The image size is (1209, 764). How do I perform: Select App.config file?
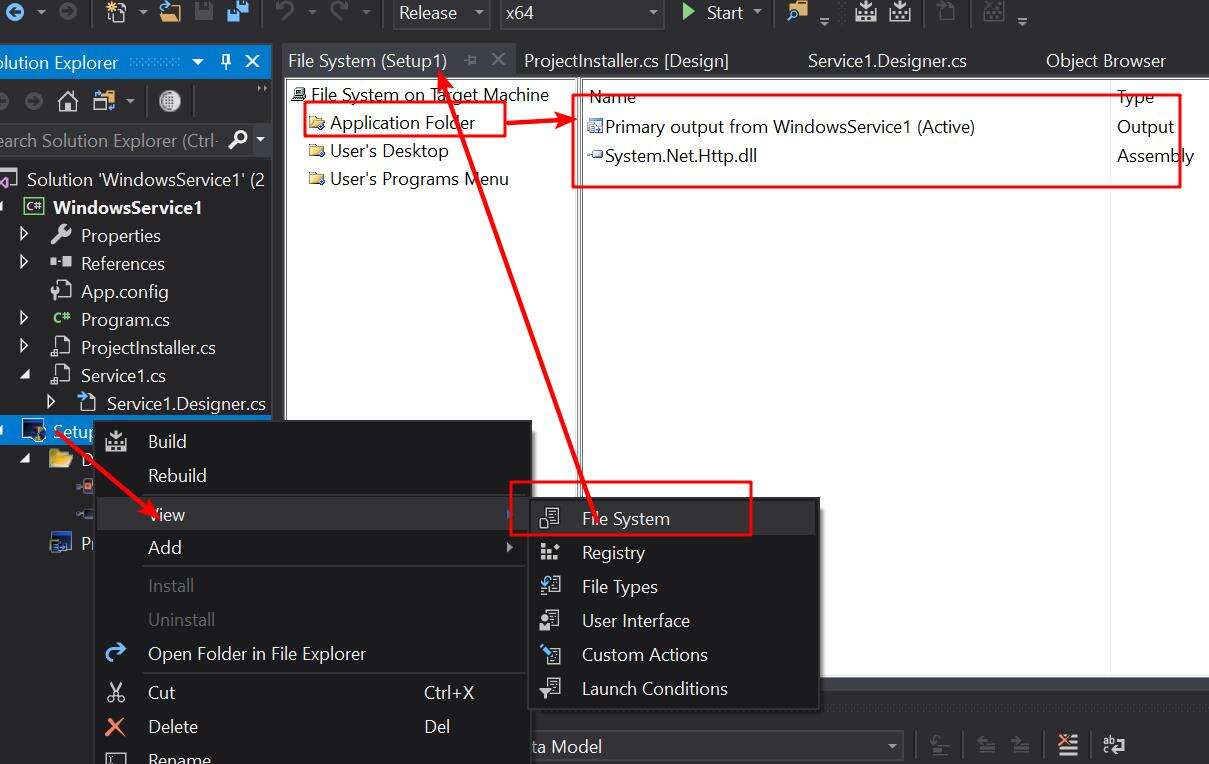click(x=124, y=291)
